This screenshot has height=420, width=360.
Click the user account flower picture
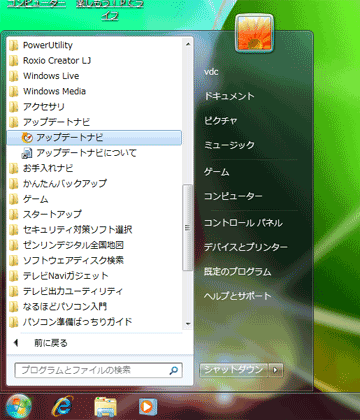254,34
